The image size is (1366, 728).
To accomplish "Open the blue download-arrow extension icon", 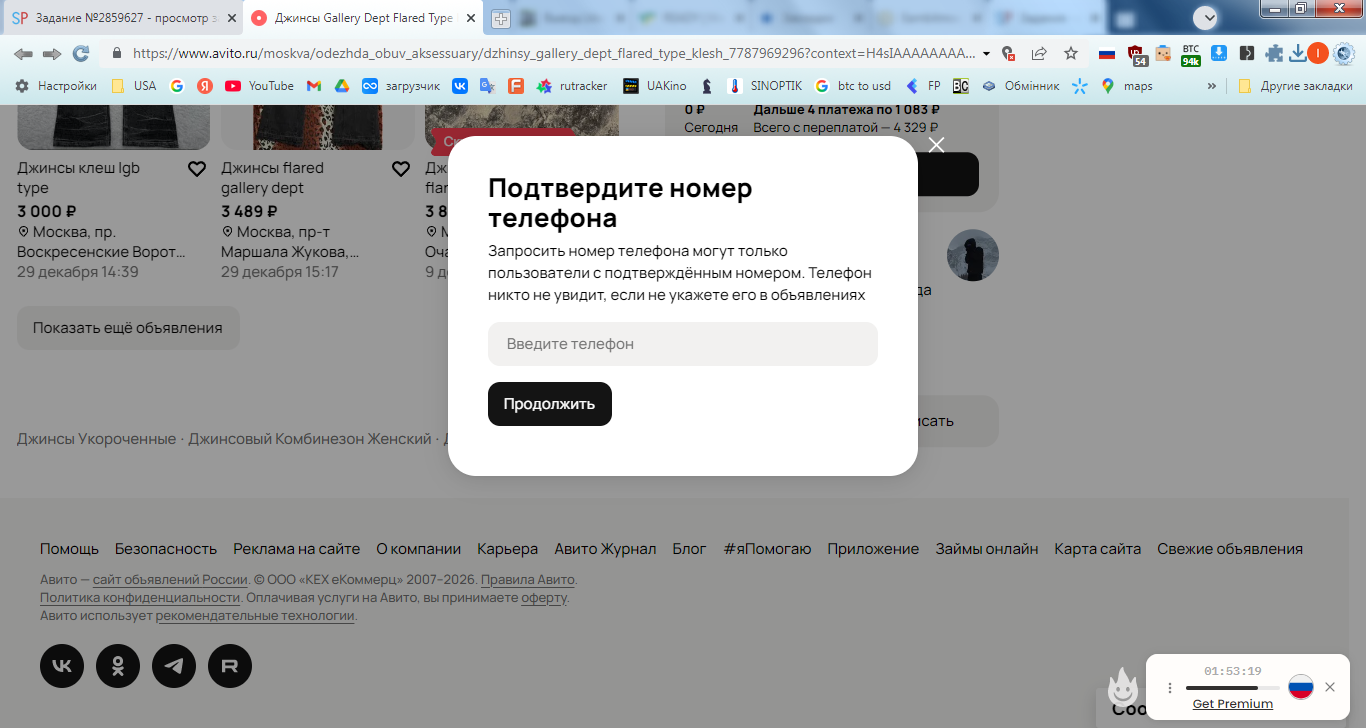I will (1219, 54).
